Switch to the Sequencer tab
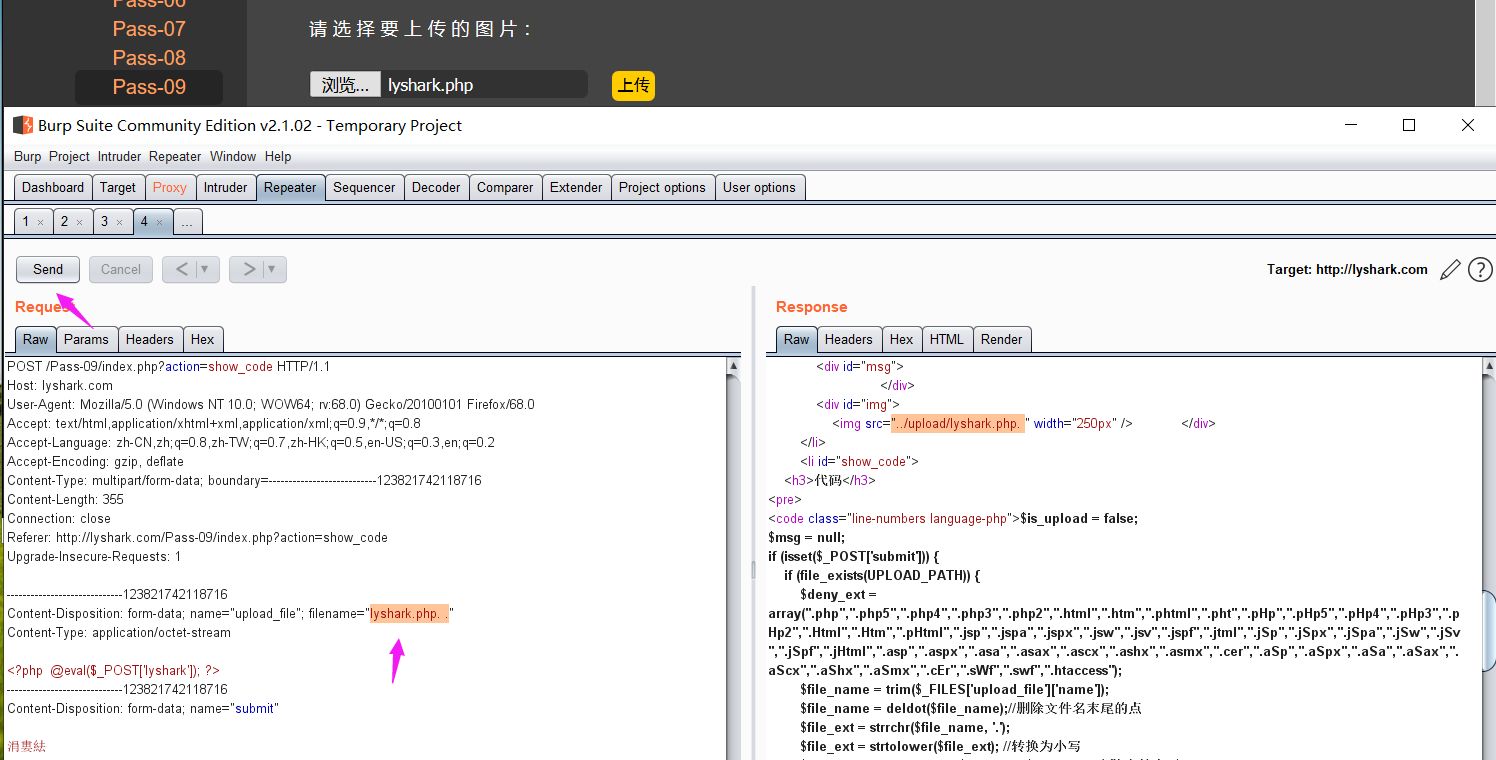1496x760 pixels. (x=364, y=187)
